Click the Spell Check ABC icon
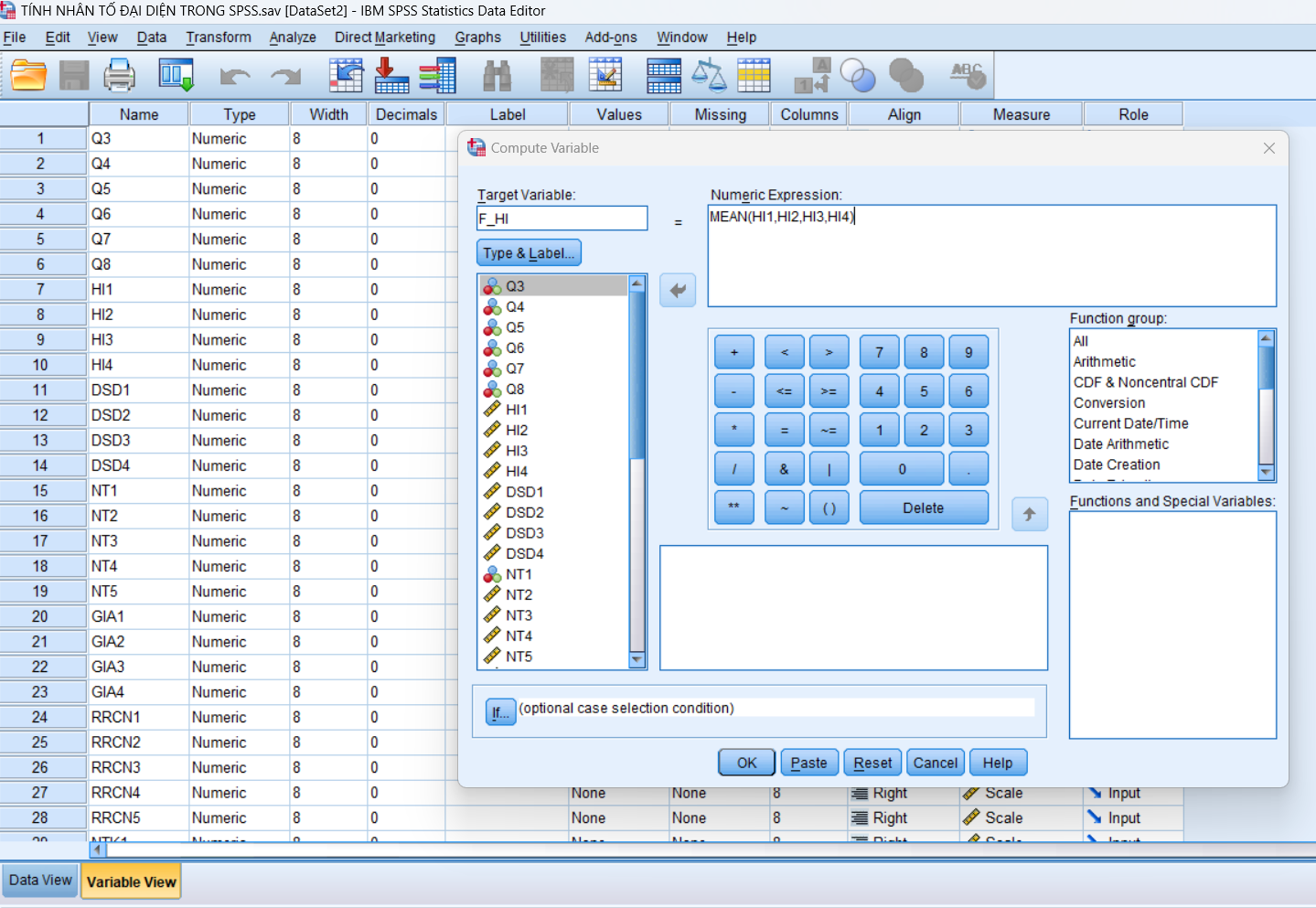 click(968, 75)
